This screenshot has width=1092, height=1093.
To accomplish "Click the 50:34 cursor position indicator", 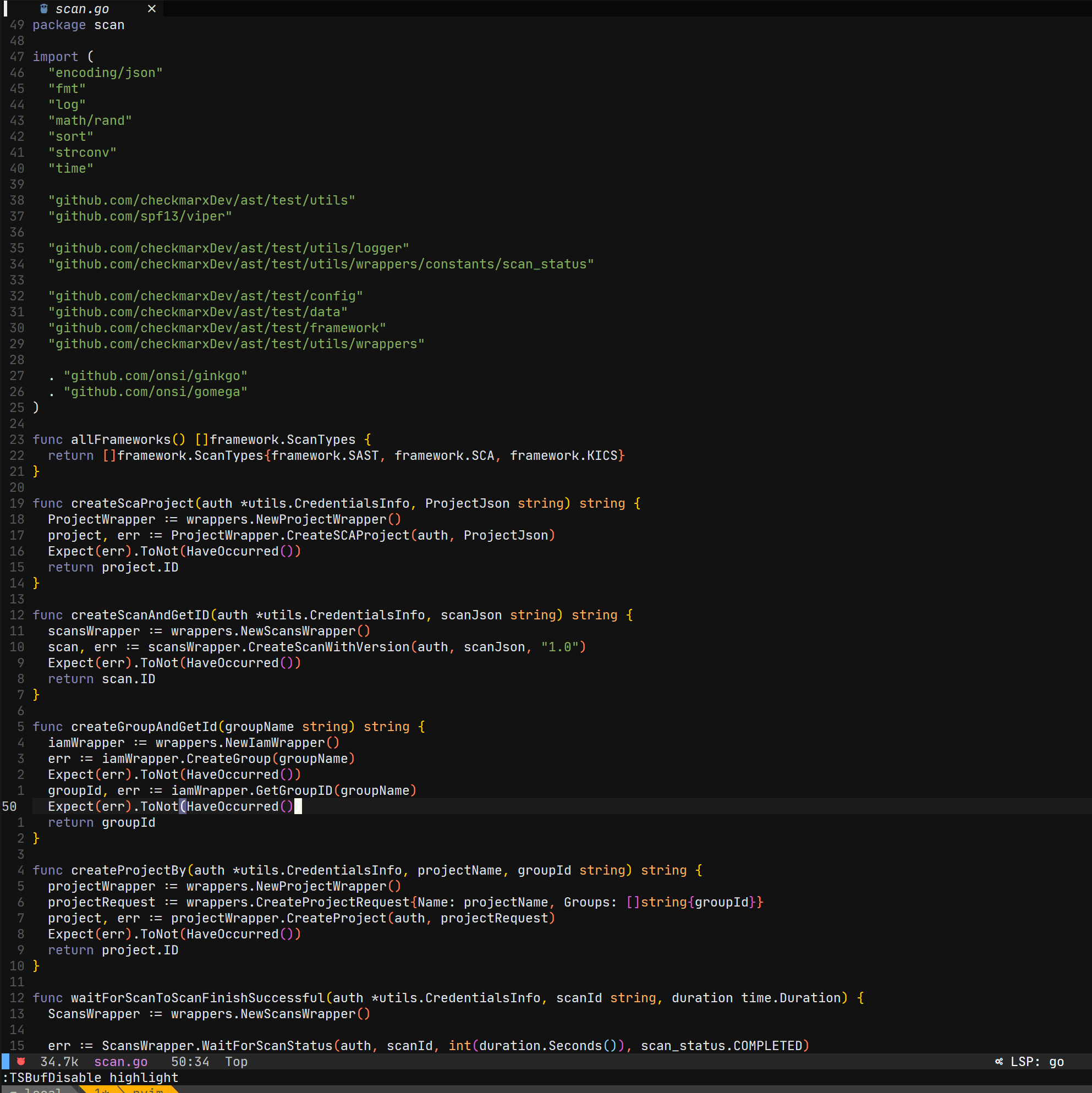I will coord(190,1062).
